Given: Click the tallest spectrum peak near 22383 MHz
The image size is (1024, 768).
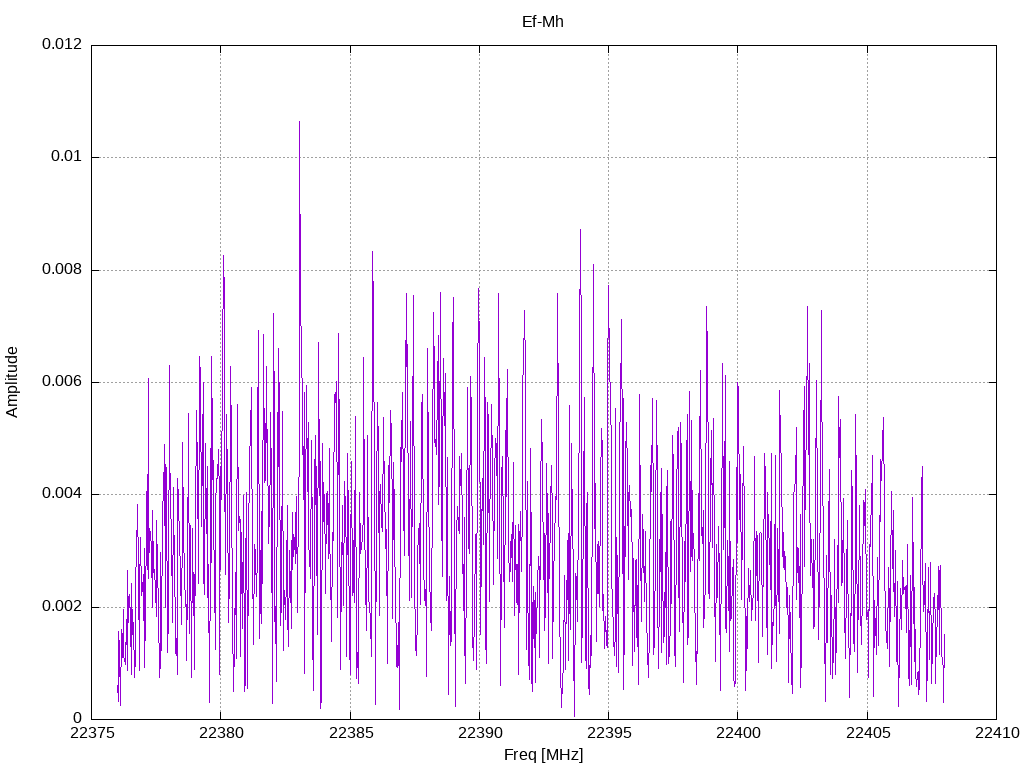Looking at the screenshot, I should coord(299,122).
